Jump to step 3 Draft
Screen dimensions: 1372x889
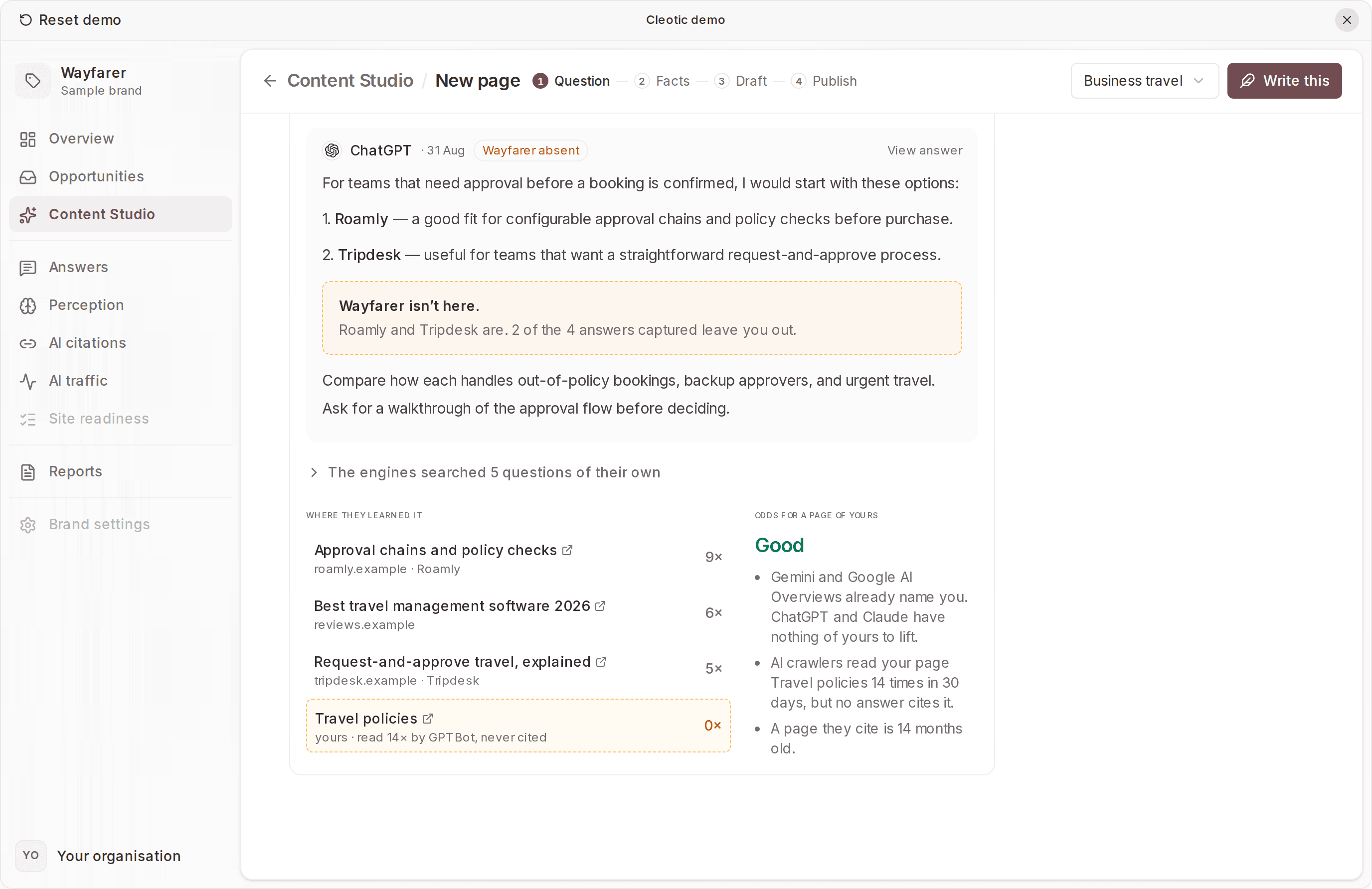pyautogui.click(x=740, y=81)
